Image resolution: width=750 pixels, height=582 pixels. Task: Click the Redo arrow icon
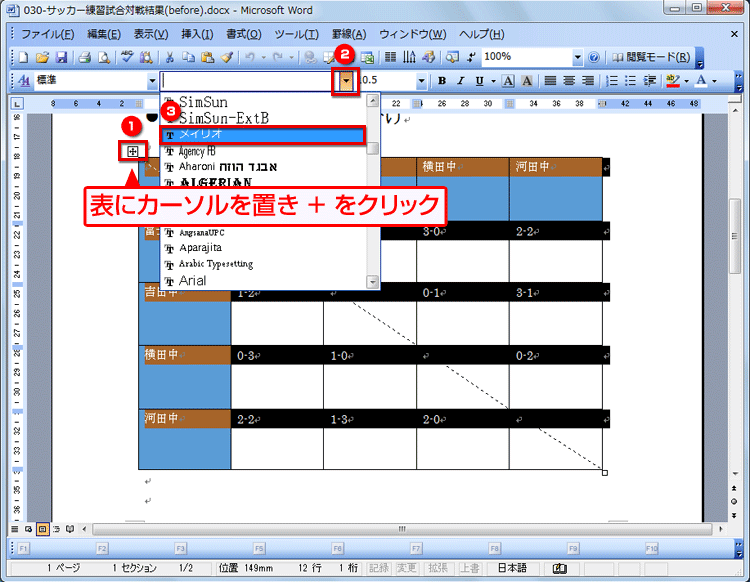[x=277, y=57]
